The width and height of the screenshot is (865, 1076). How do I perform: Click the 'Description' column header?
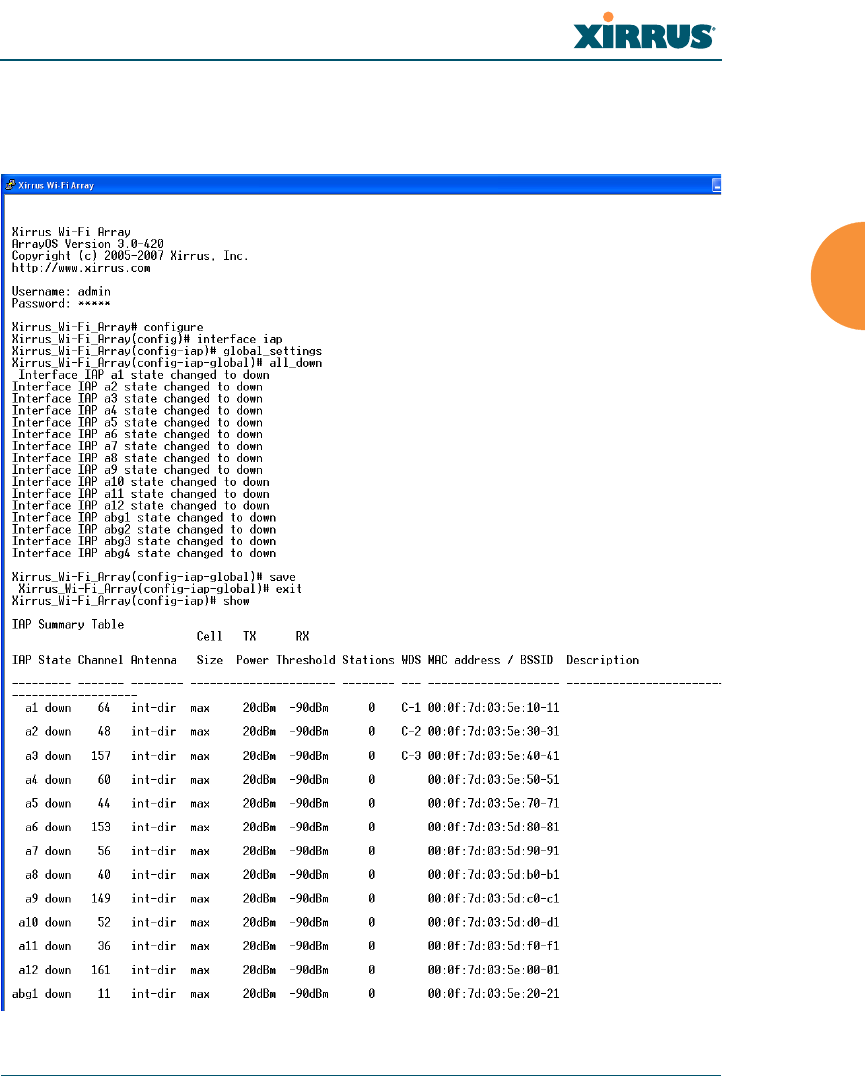(x=602, y=660)
